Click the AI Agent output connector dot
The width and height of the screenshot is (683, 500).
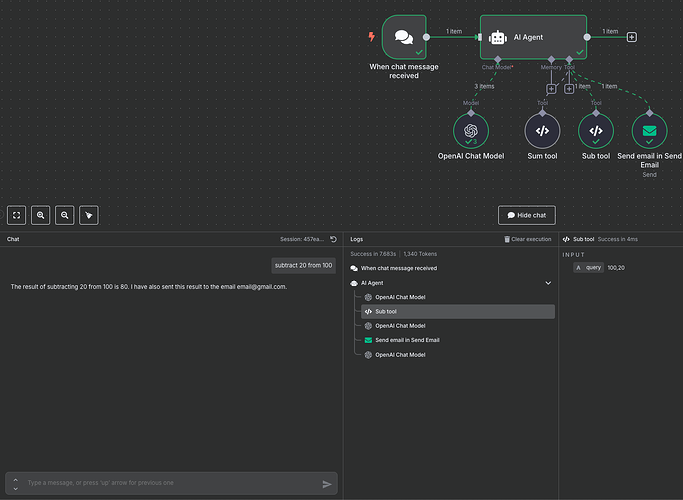pyautogui.click(x=587, y=37)
